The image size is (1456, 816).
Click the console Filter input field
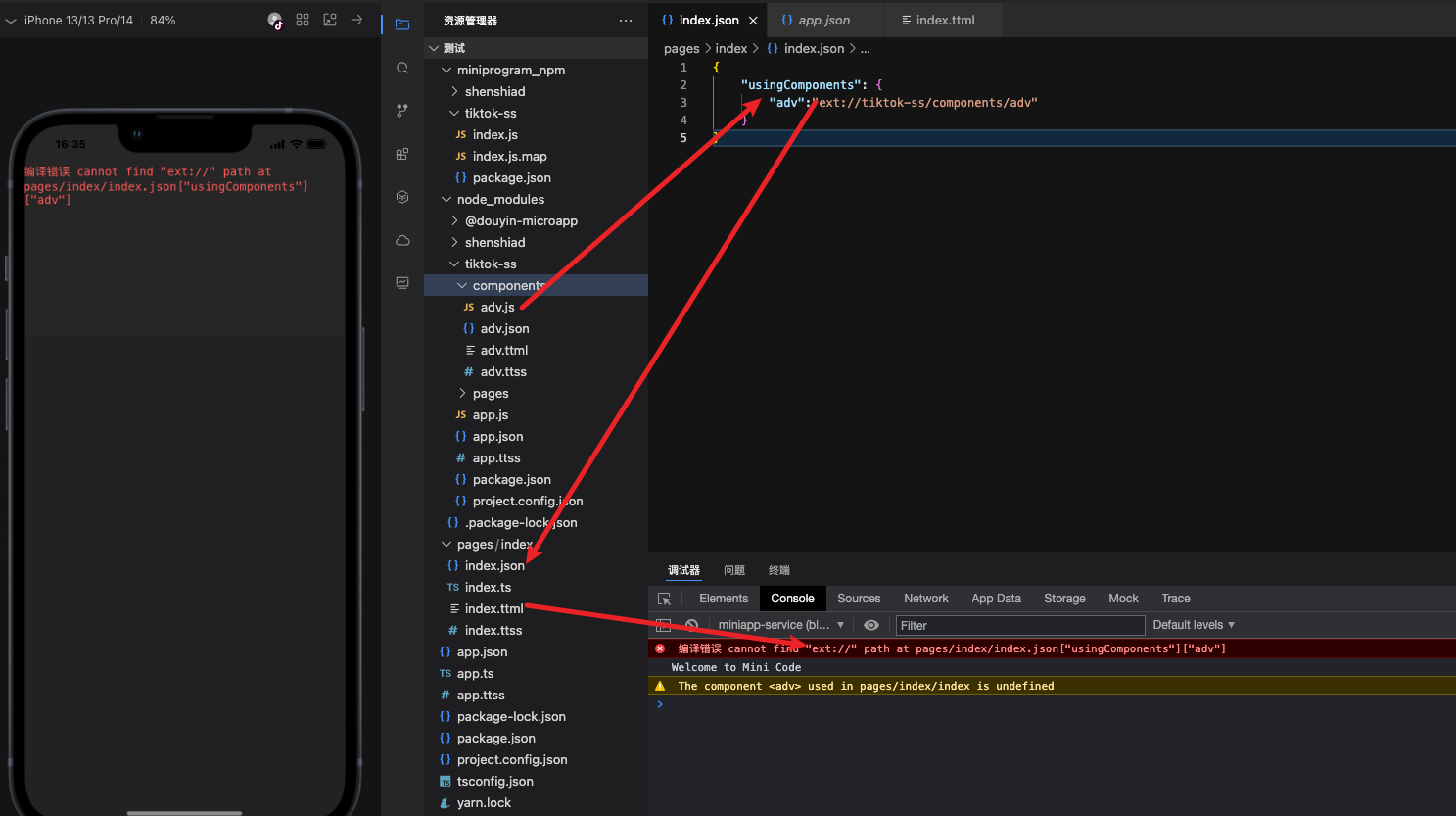coord(1018,625)
